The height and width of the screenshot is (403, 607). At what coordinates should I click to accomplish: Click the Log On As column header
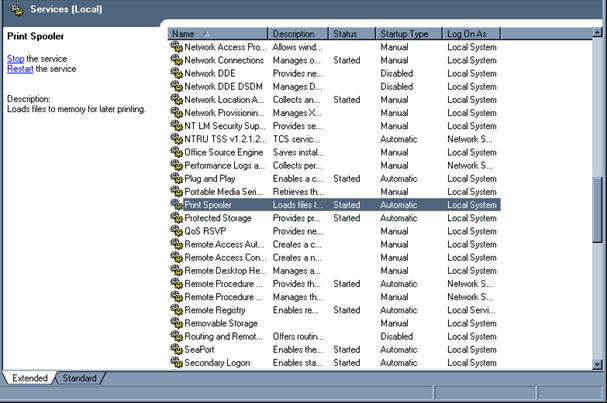pos(470,34)
